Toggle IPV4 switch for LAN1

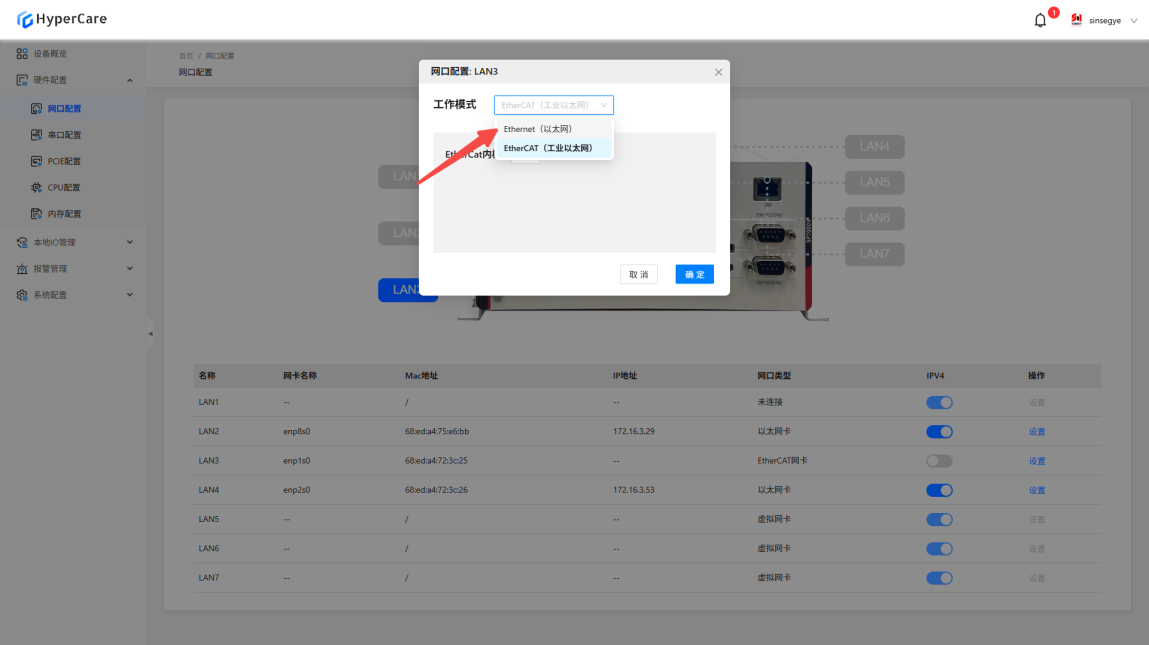pos(939,402)
